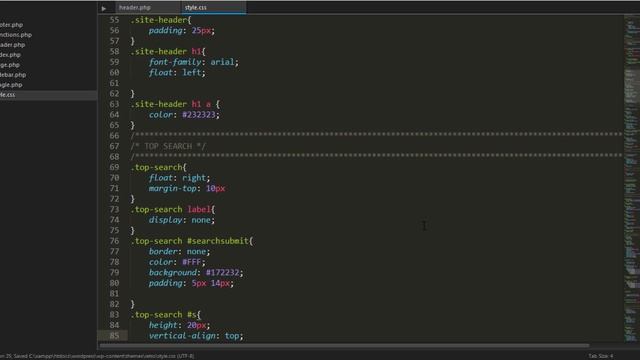Click line number 55 in the gutter
The image size is (640, 360).
(x=114, y=20)
